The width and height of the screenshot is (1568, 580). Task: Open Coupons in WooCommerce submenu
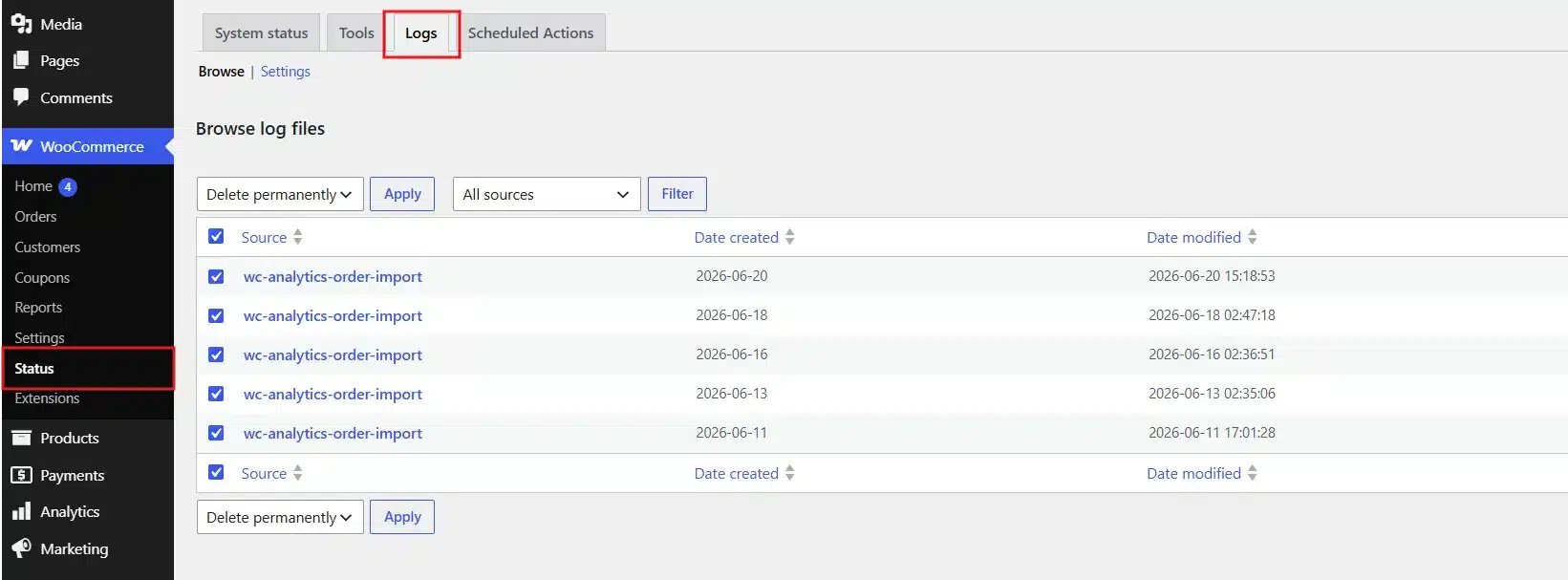[42, 278]
